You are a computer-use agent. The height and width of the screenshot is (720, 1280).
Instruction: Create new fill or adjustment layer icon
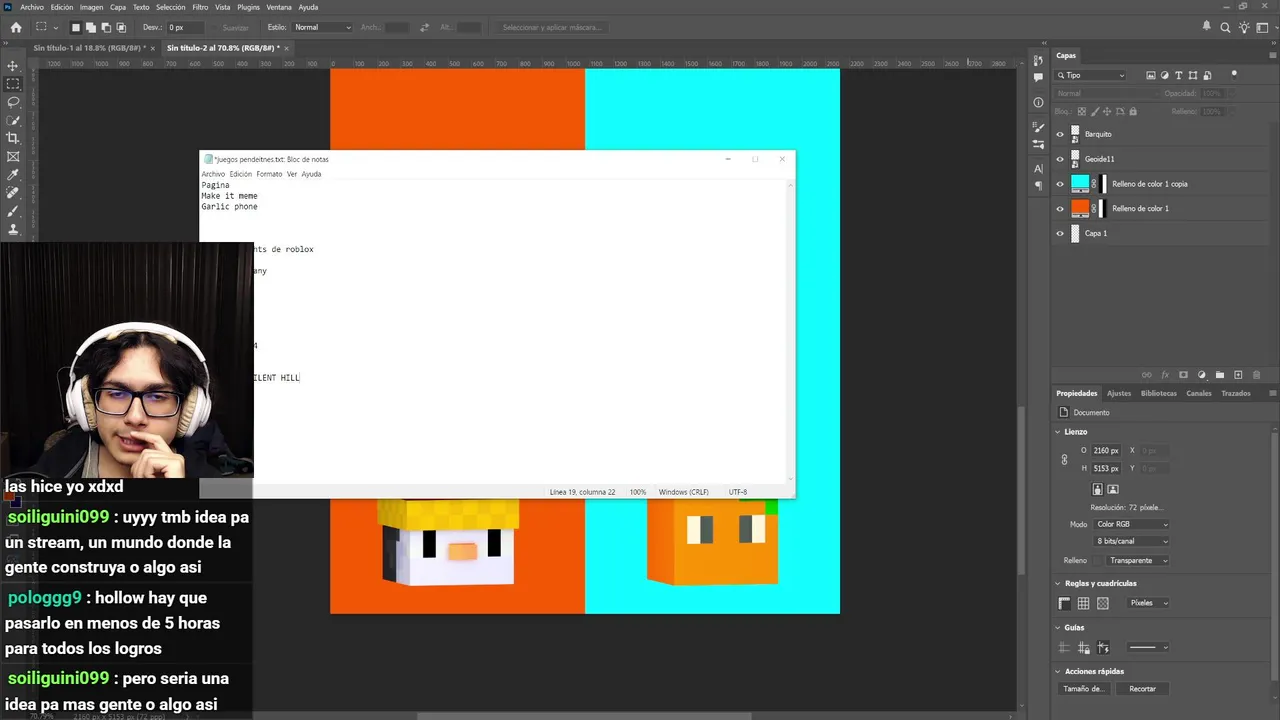(1202, 375)
